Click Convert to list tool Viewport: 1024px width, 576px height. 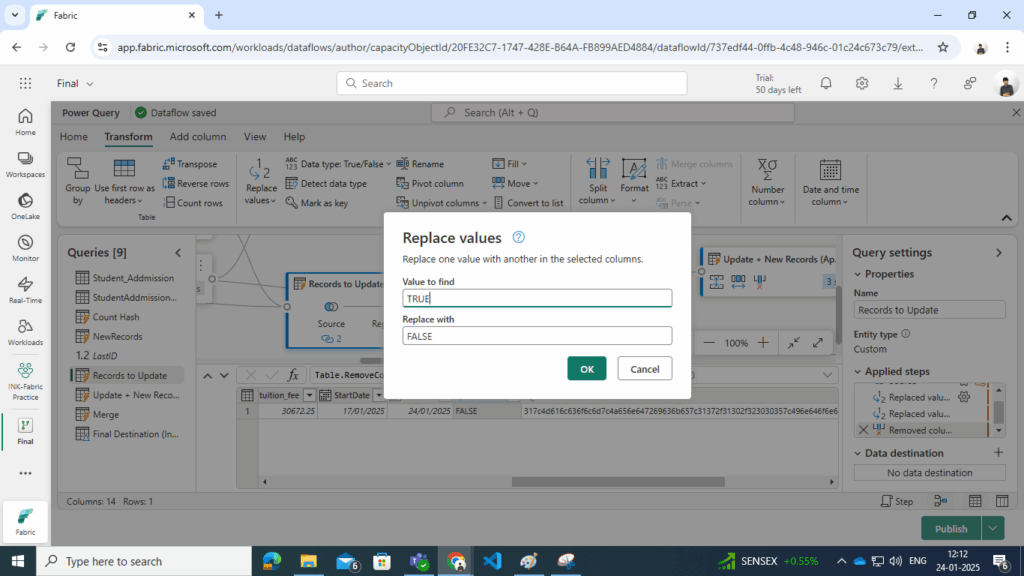click(528, 203)
